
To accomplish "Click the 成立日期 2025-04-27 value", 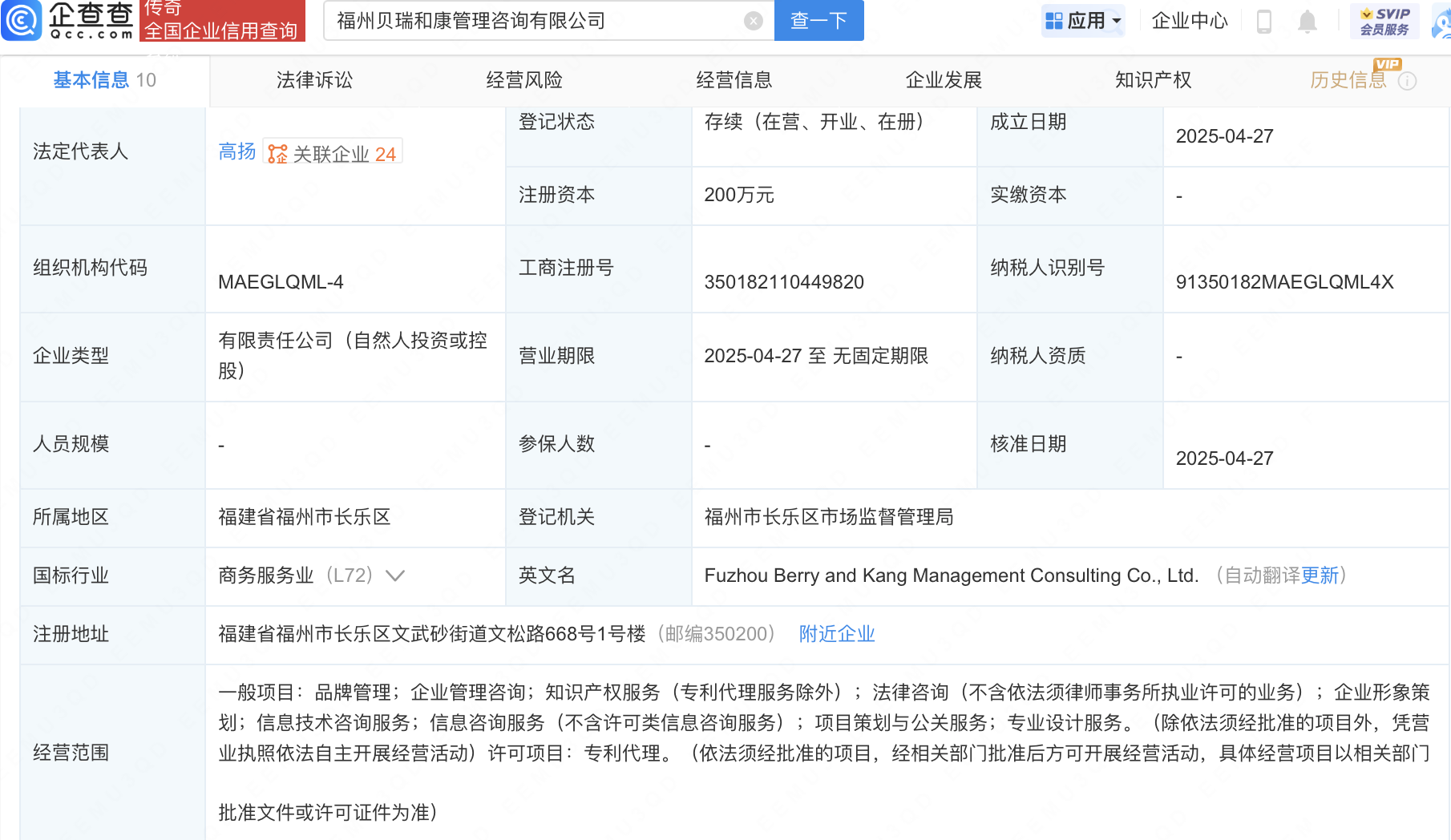I will point(1224,136).
